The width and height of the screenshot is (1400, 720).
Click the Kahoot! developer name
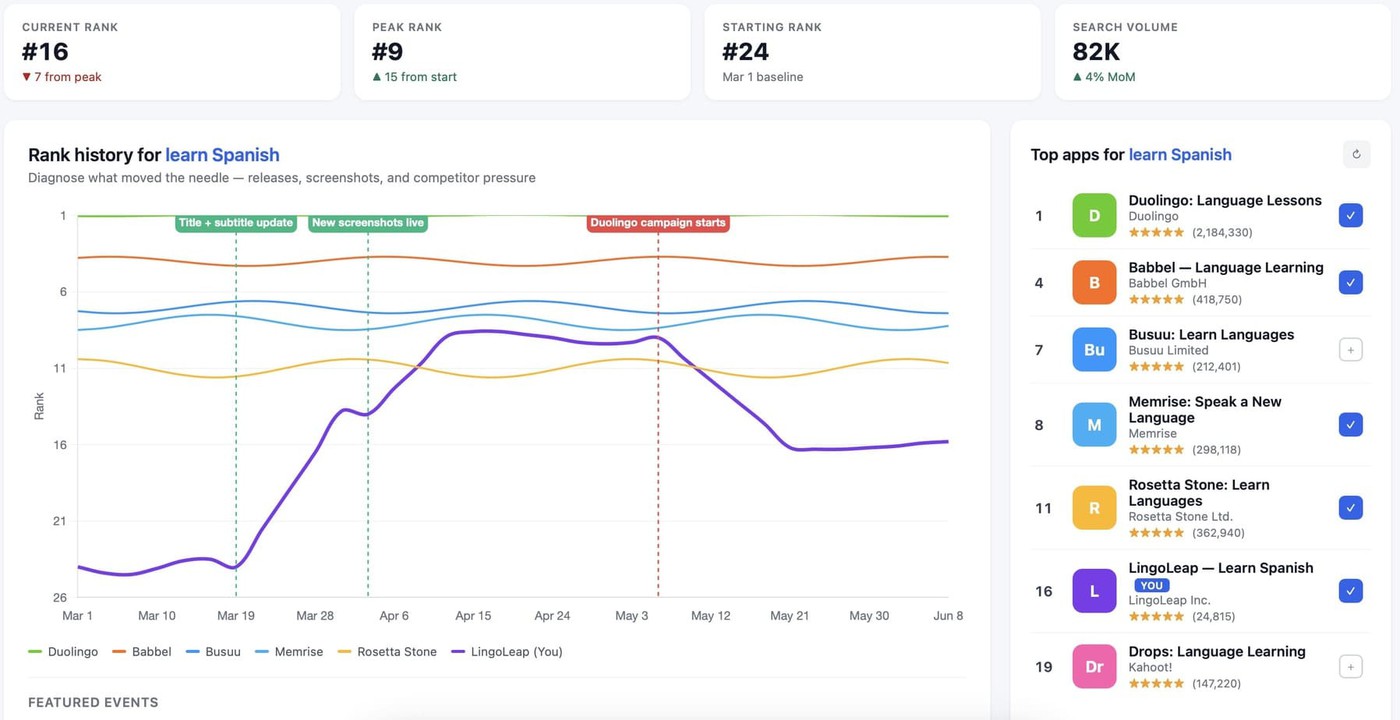tap(1150, 667)
